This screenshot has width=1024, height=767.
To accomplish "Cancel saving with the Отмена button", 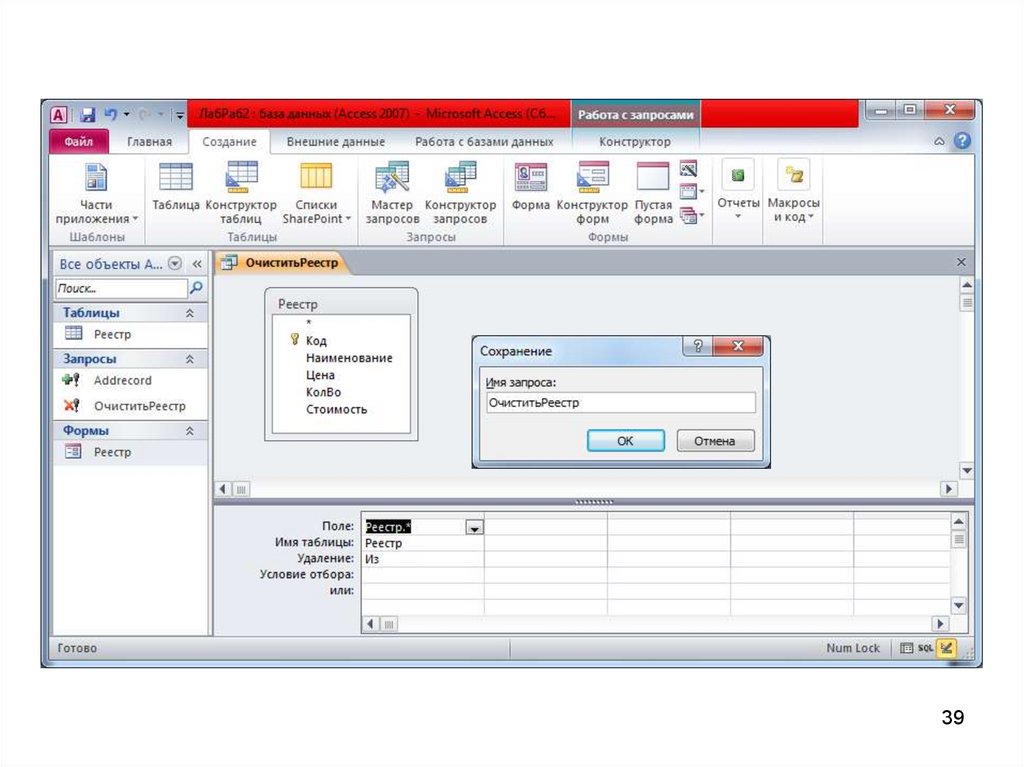I will click(x=714, y=441).
